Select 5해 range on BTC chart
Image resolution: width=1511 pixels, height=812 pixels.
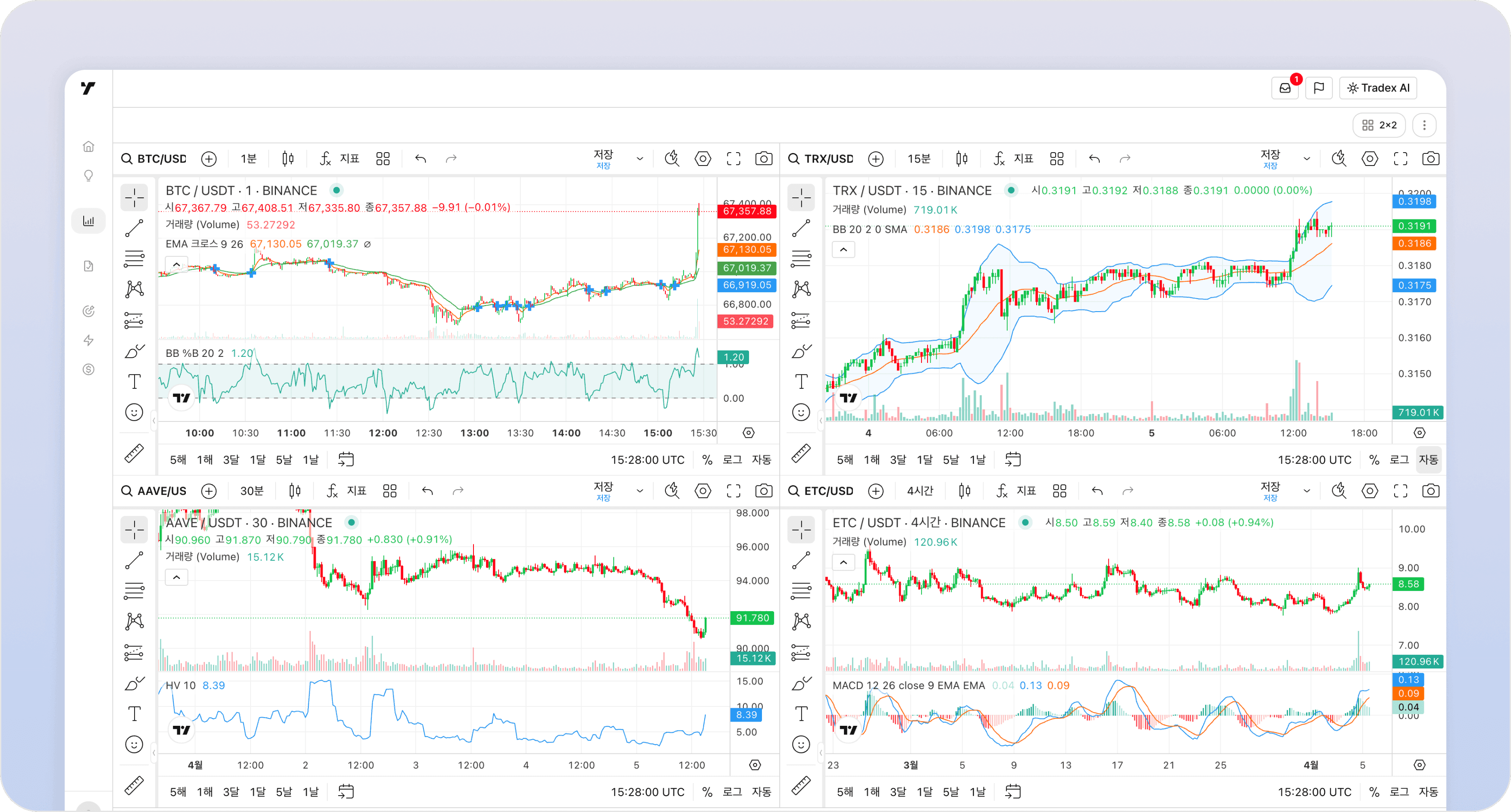[x=179, y=459]
